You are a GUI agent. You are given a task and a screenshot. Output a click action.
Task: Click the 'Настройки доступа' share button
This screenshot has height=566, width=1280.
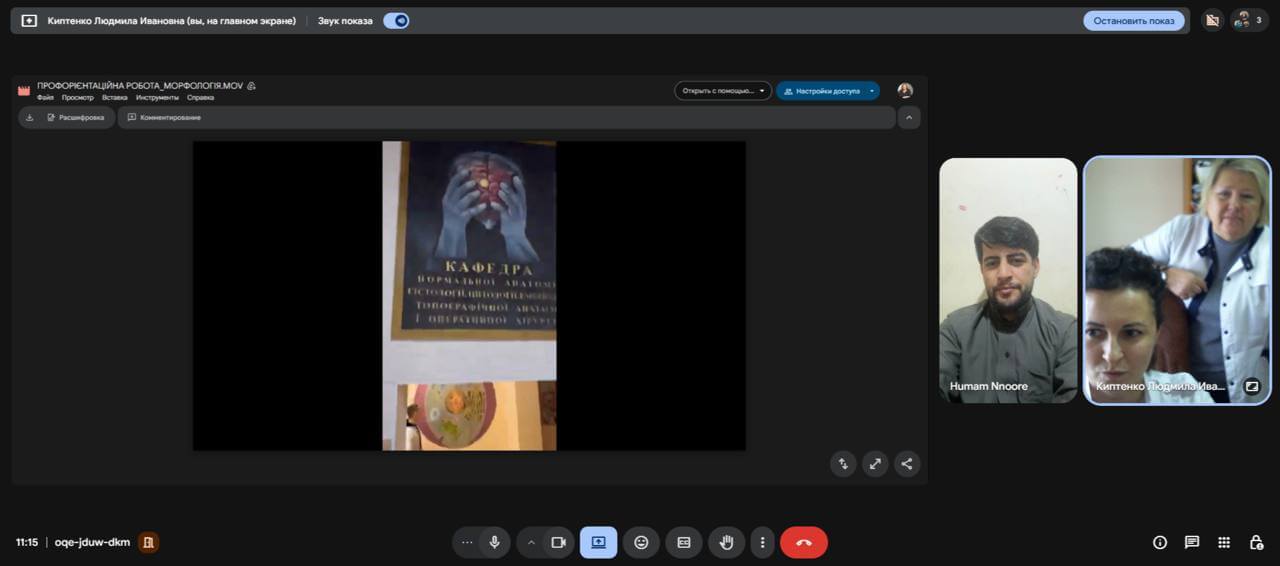821,91
